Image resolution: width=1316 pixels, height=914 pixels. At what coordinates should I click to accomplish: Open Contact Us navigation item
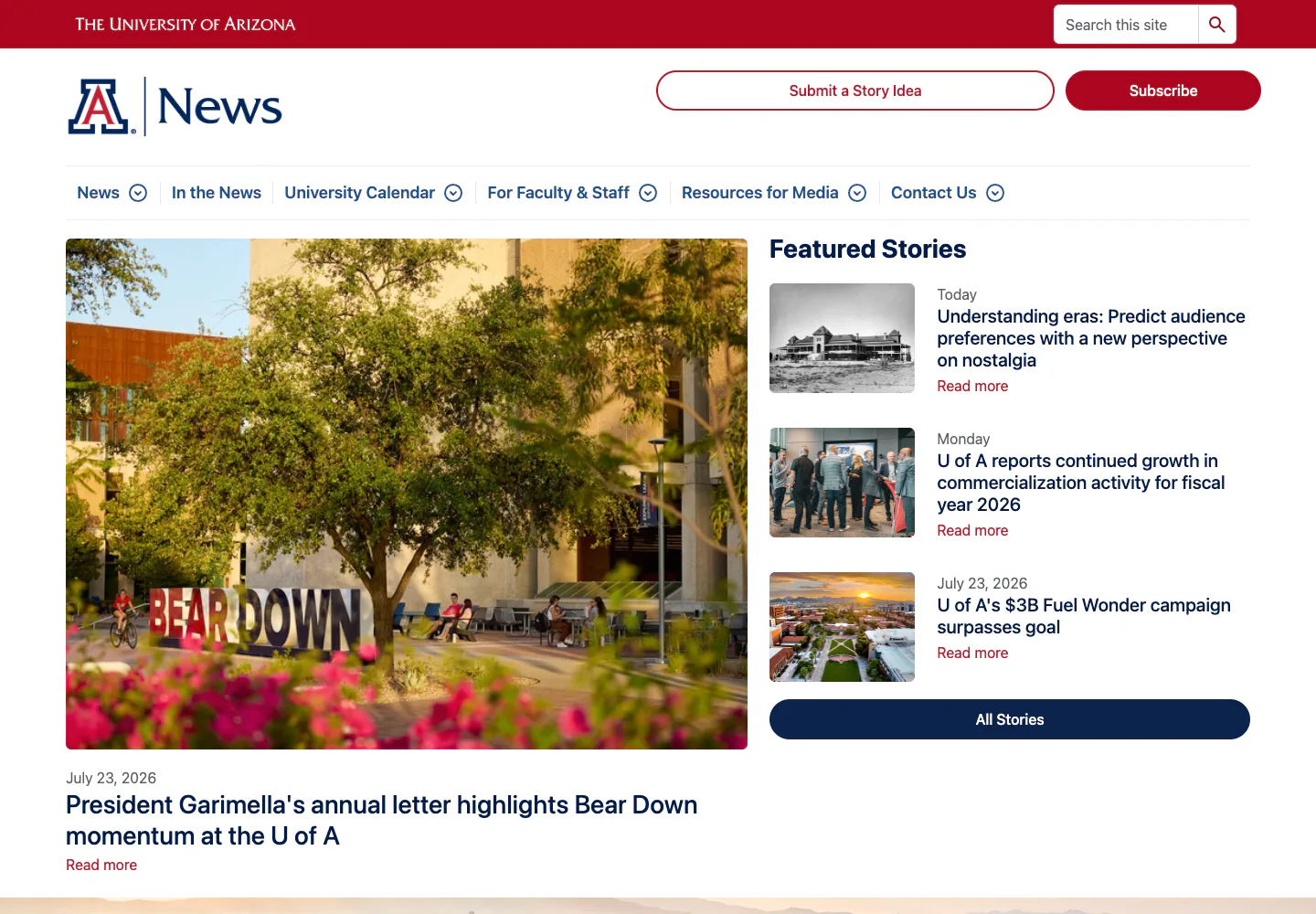[x=933, y=193]
